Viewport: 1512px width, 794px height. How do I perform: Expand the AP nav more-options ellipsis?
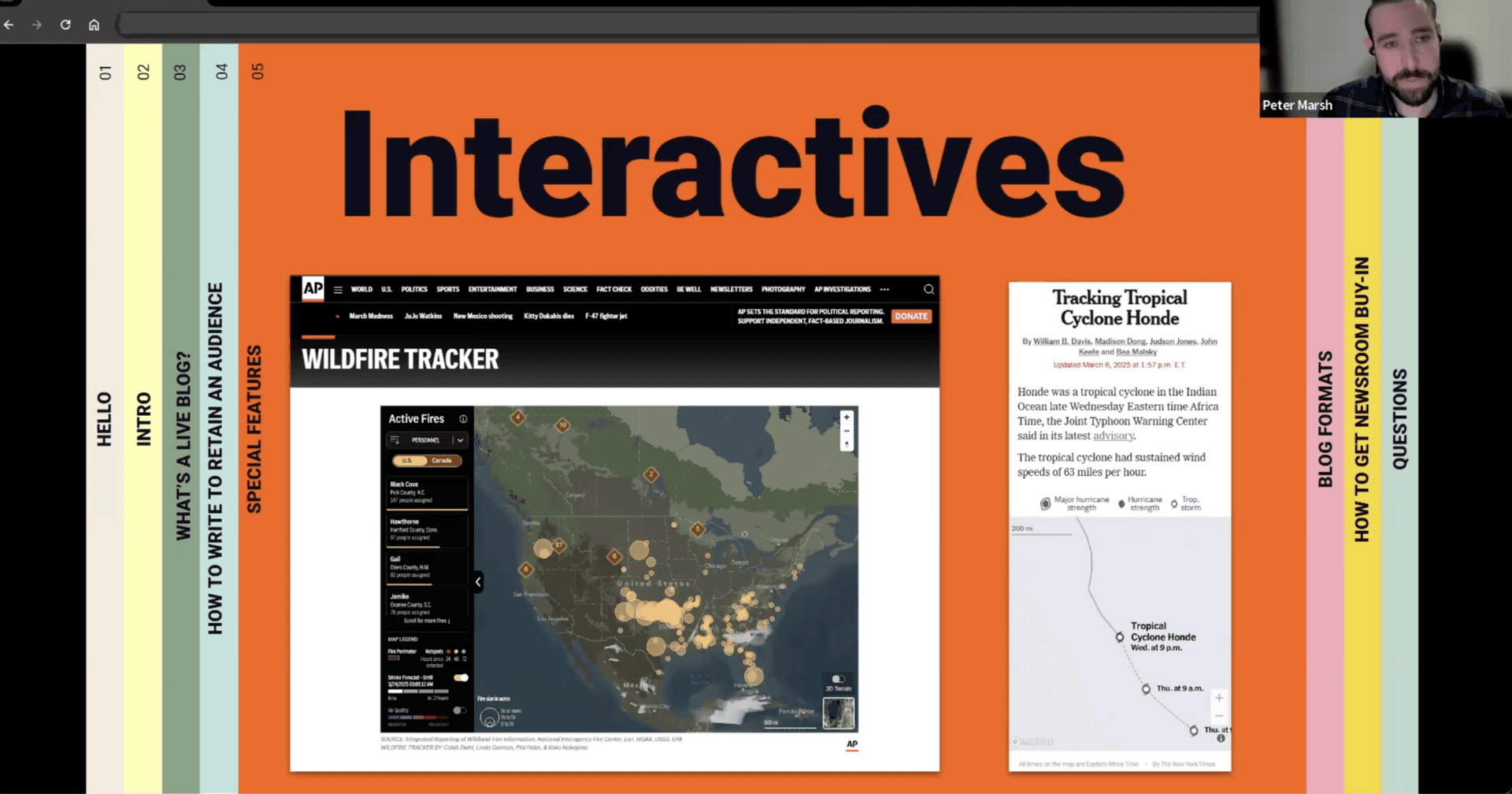(884, 290)
